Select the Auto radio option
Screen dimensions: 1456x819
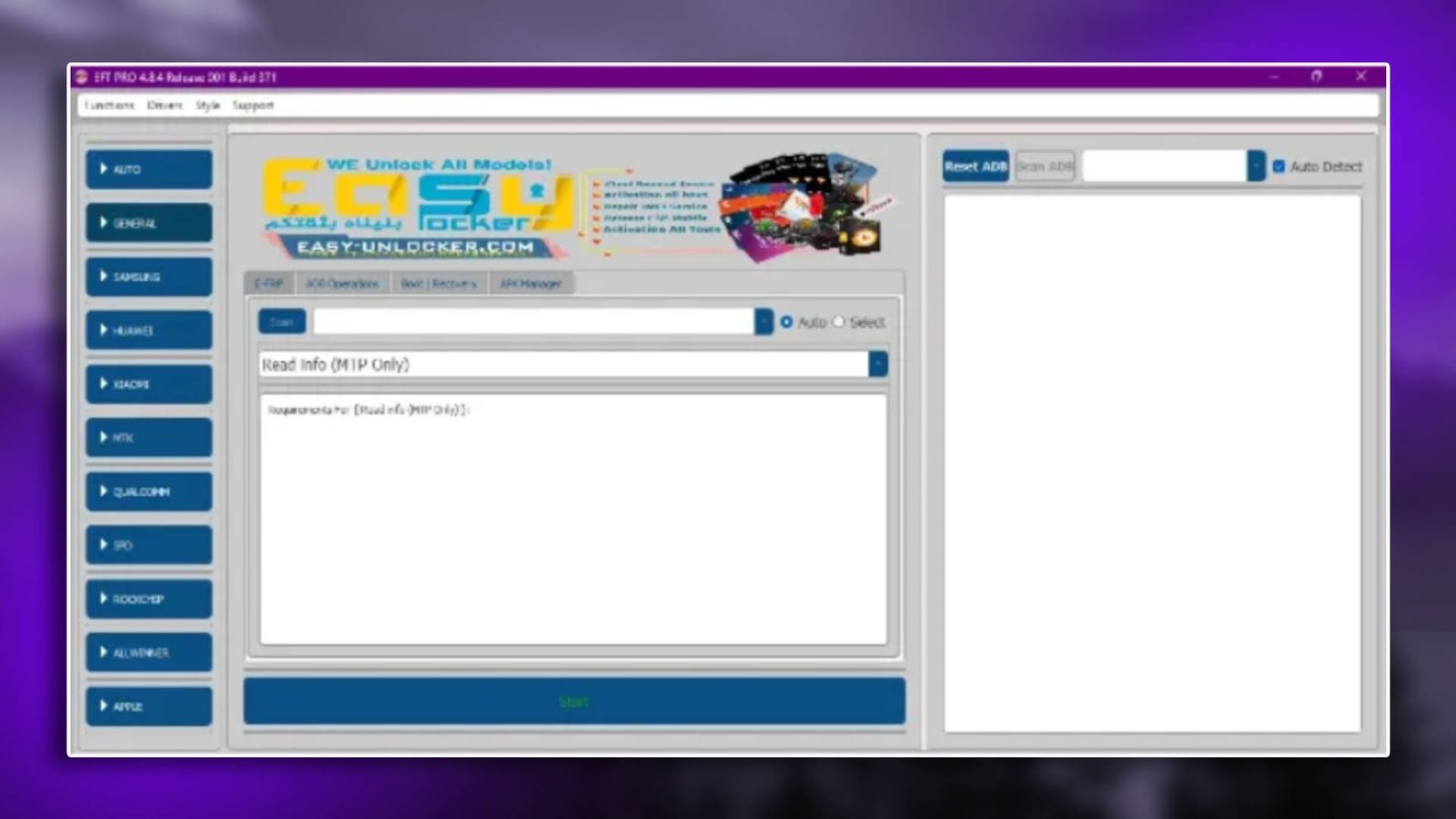coord(786,322)
